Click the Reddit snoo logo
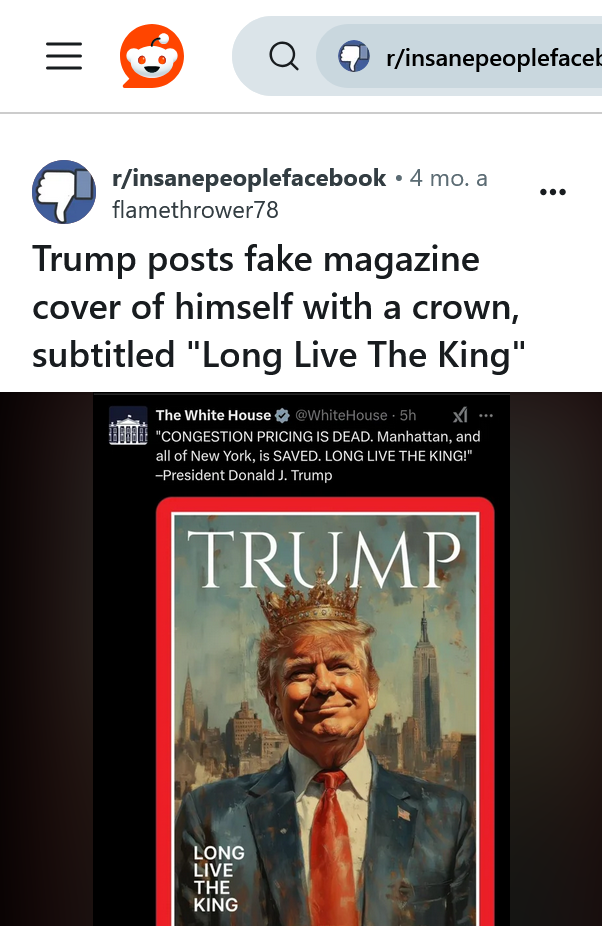Image resolution: width=602 pixels, height=926 pixels. click(x=152, y=56)
